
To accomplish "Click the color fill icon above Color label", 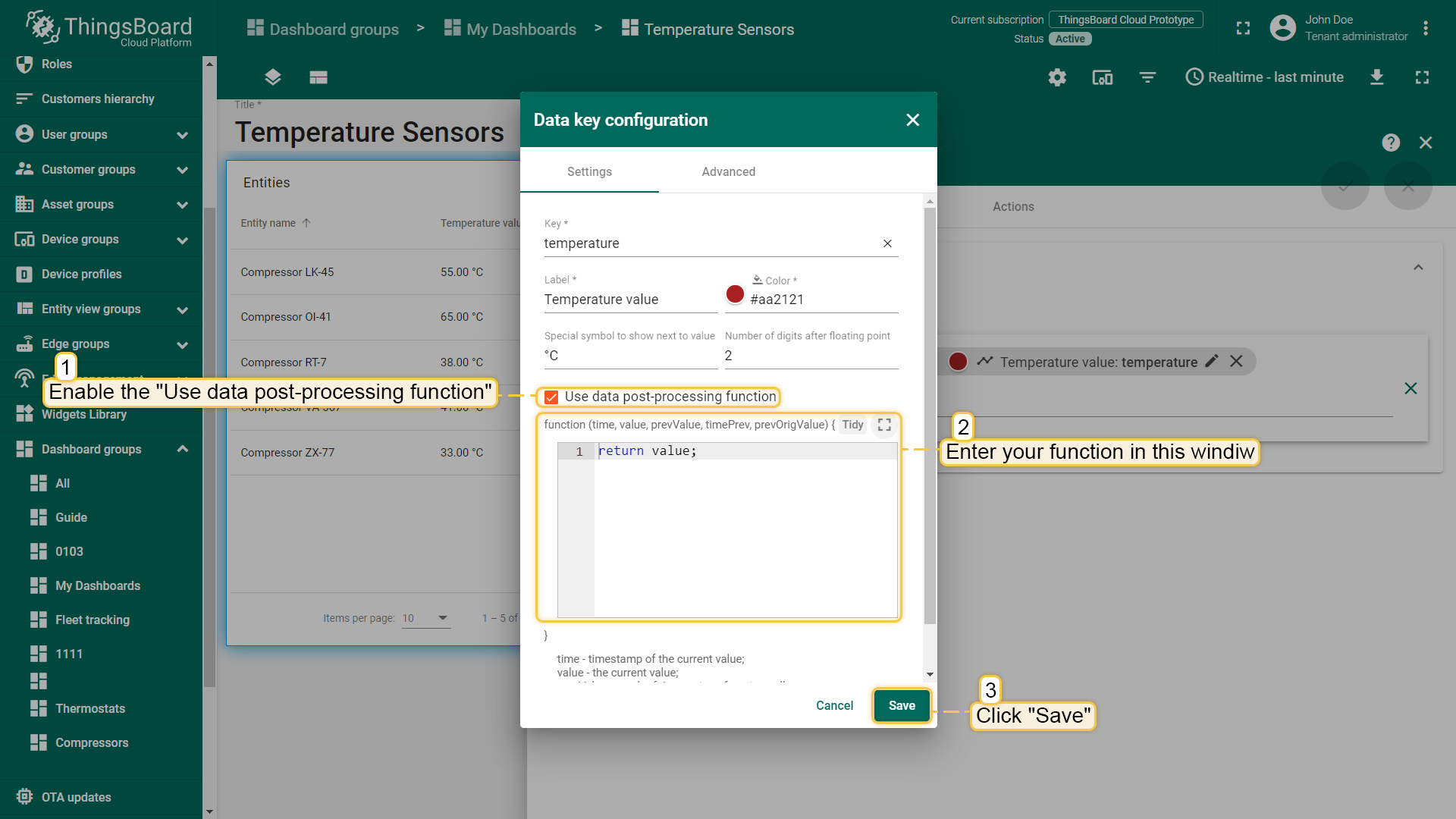I will click(x=757, y=280).
